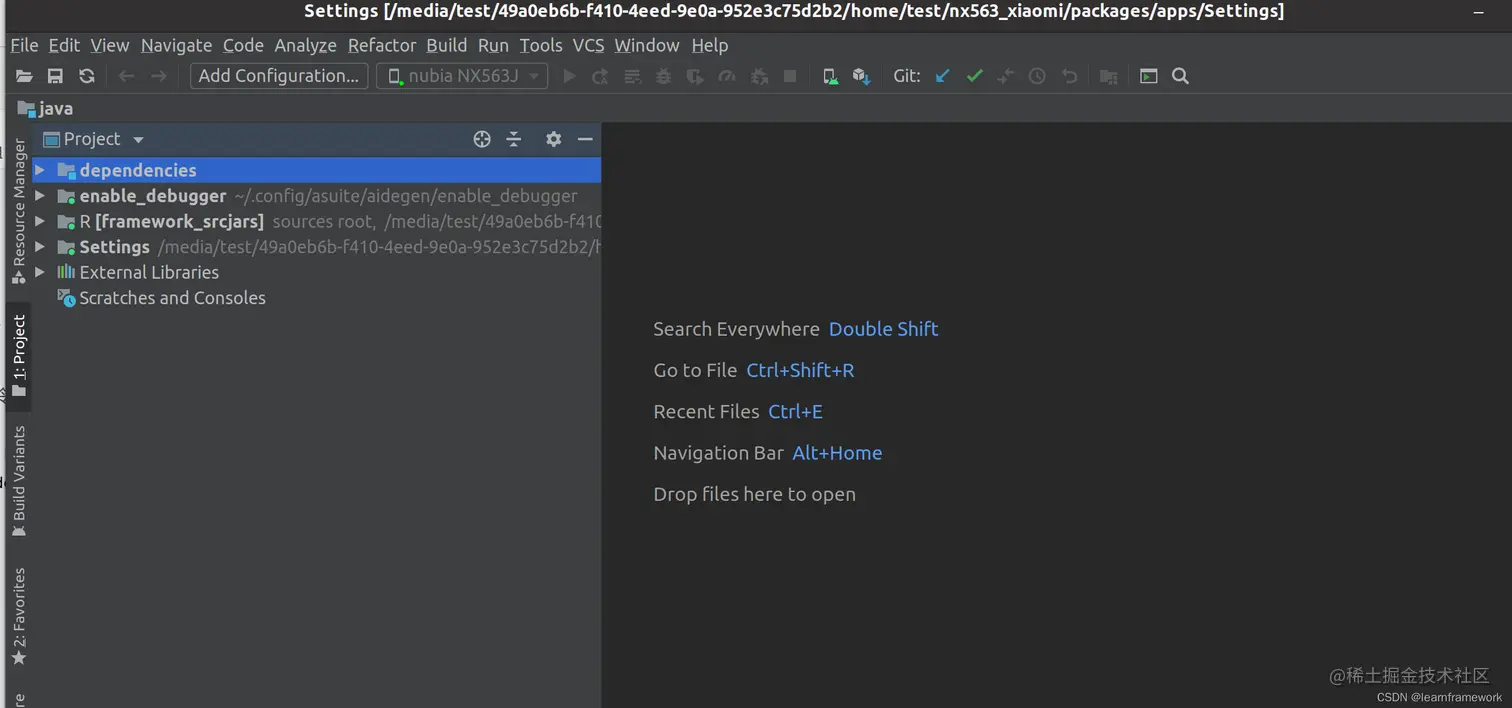Image resolution: width=1512 pixels, height=708 pixels.
Task: Click Git Show History clock icon
Action: tap(1037, 76)
